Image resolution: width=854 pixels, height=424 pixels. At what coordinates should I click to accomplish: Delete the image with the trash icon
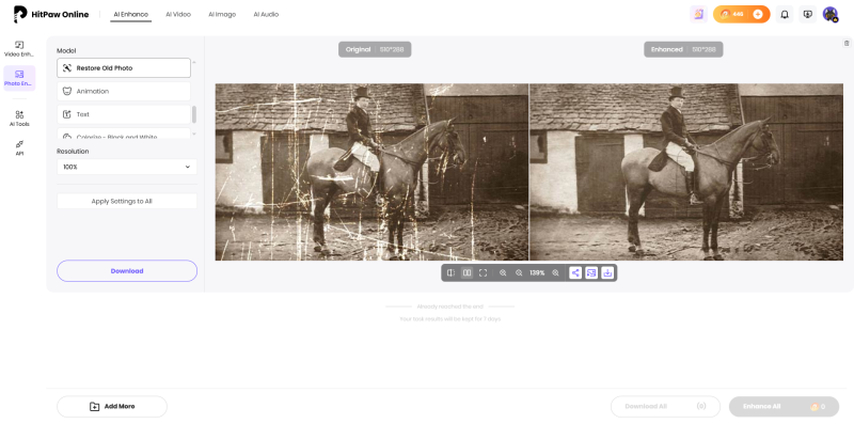pyautogui.click(x=846, y=43)
